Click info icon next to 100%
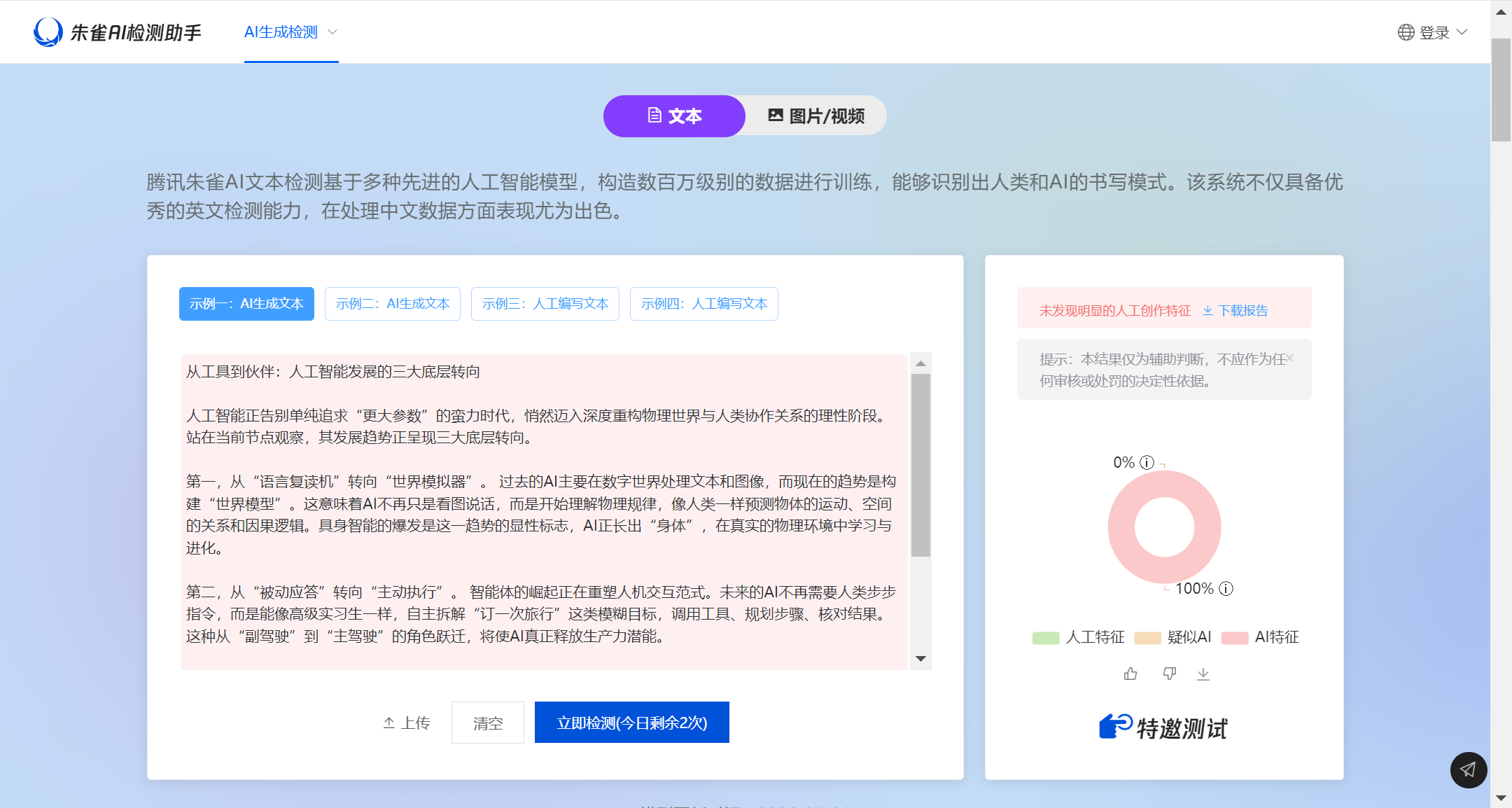The width and height of the screenshot is (1512, 808). click(1226, 588)
